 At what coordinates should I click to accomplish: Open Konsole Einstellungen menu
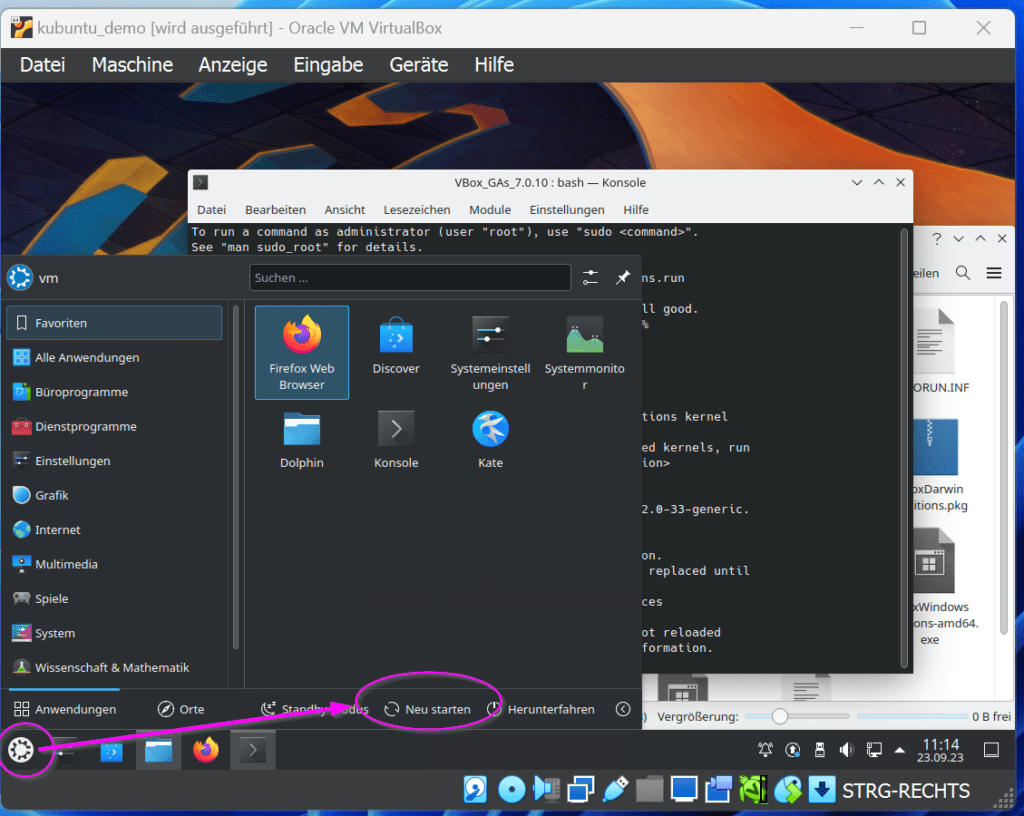(x=567, y=210)
